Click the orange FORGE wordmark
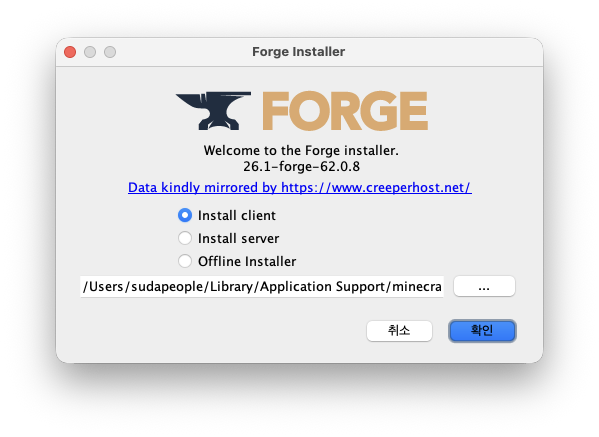599x437 pixels. click(x=345, y=111)
